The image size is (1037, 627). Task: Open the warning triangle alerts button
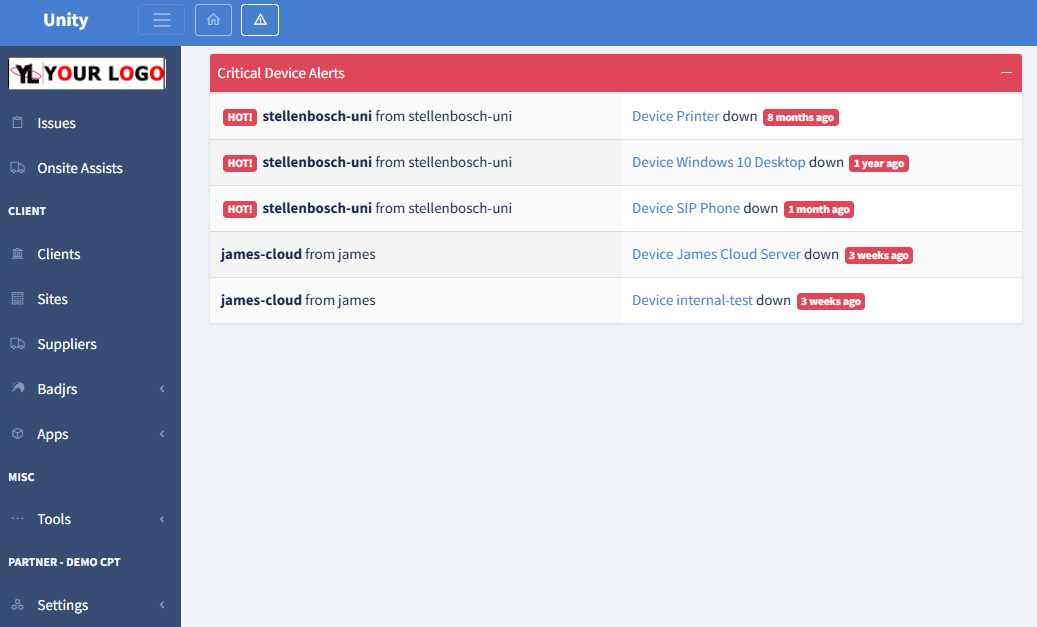coord(260,20)
